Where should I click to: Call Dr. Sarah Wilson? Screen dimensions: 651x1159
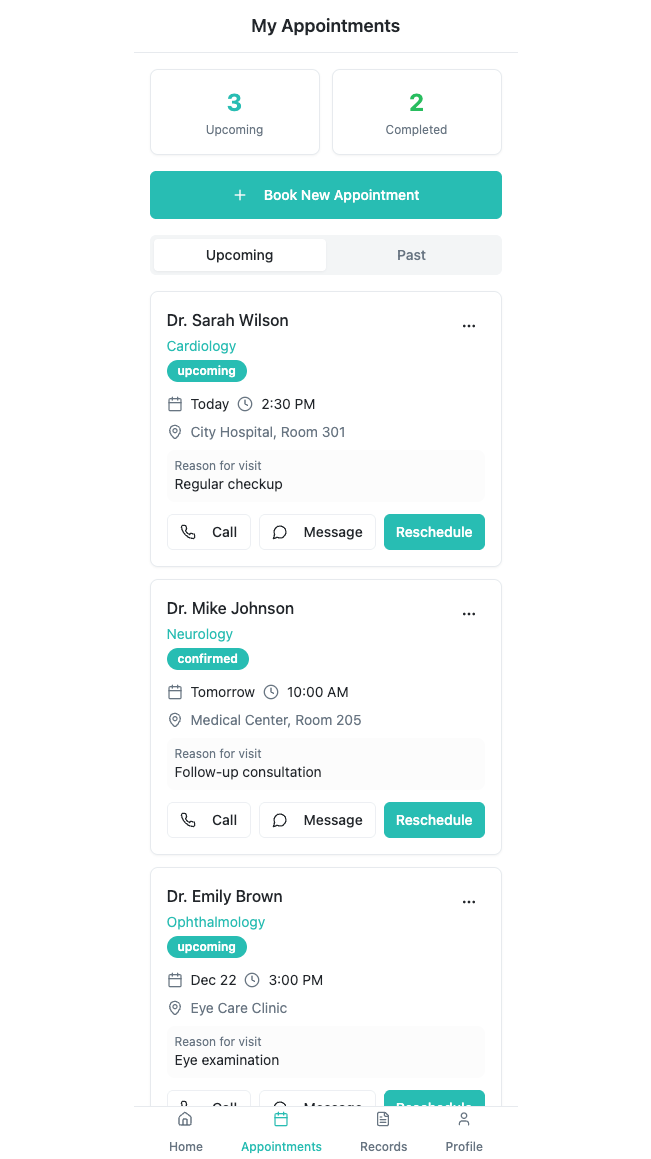[209, 532]
